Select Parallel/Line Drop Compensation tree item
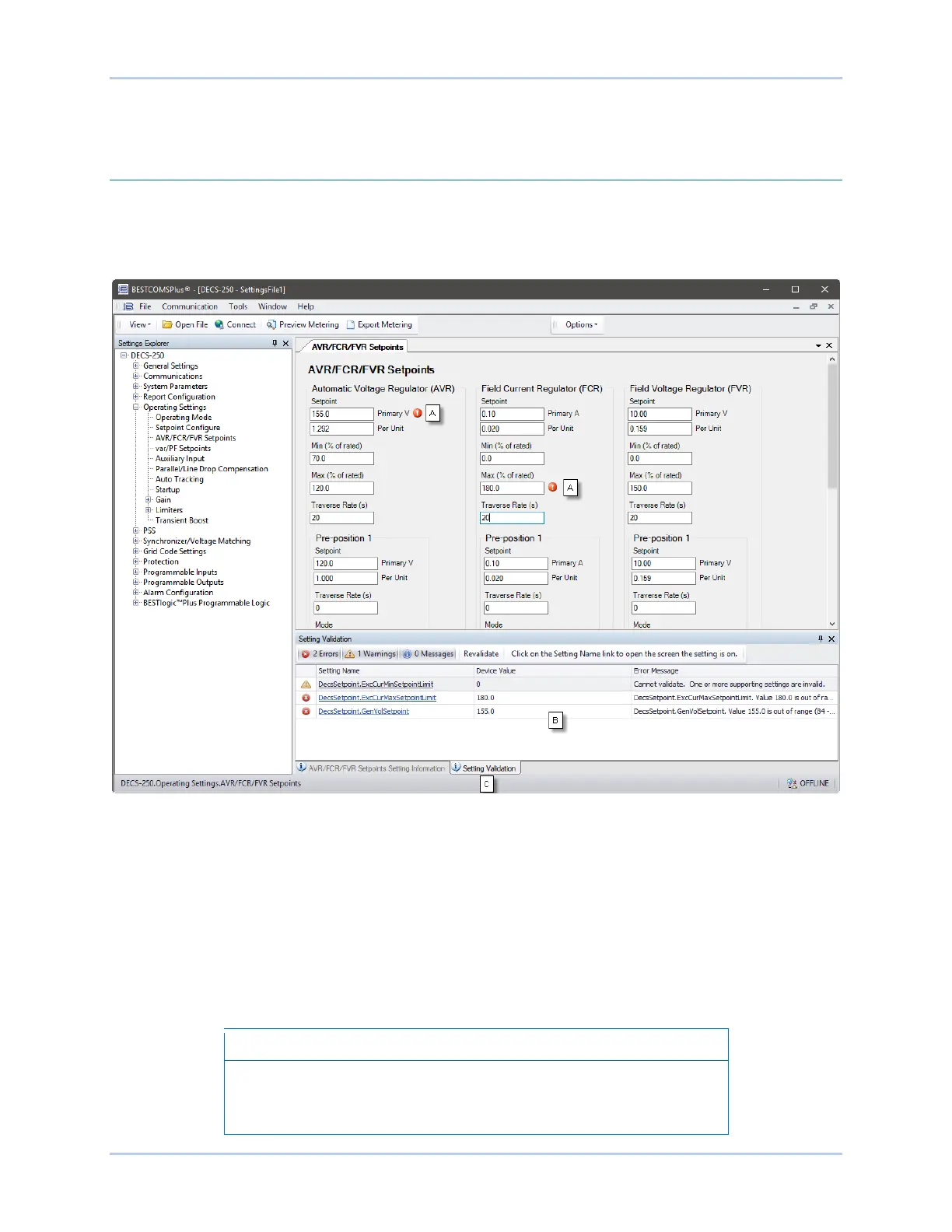952x1232 pixels. [212, 469]
